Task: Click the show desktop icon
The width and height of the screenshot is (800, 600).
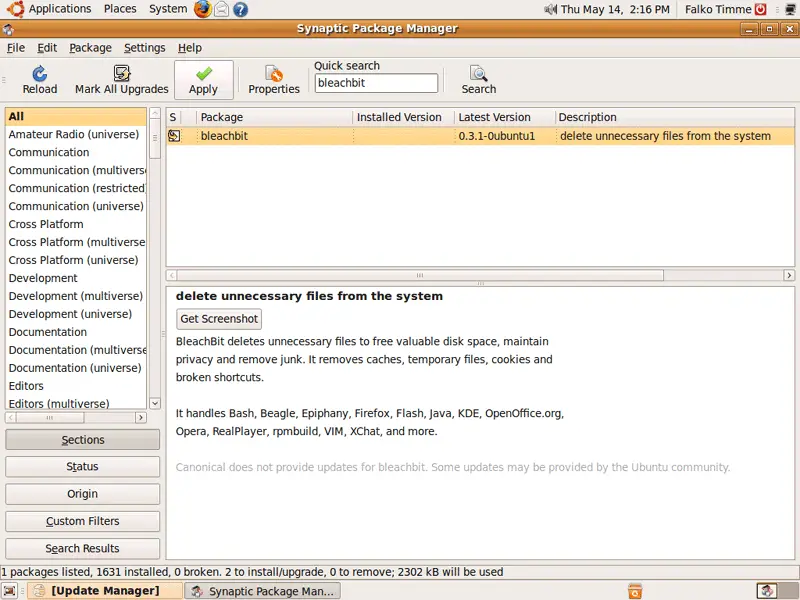Action: pyautogui.click(x=10, y=591)
